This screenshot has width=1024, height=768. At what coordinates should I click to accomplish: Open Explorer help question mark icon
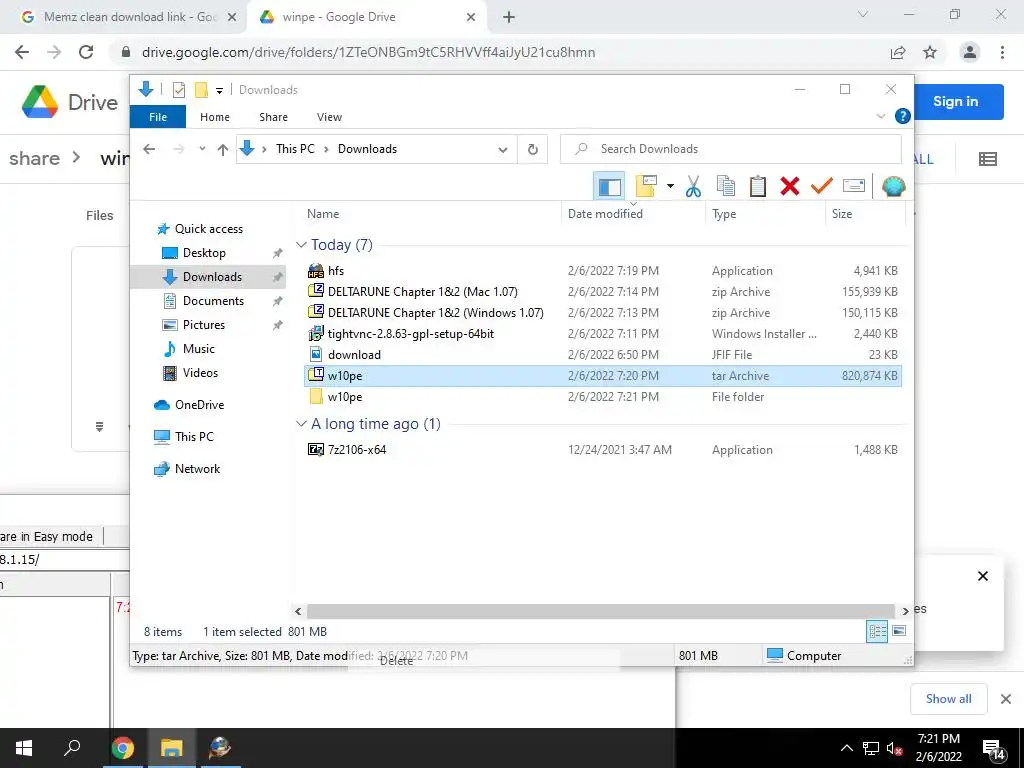tap(903, 116)
